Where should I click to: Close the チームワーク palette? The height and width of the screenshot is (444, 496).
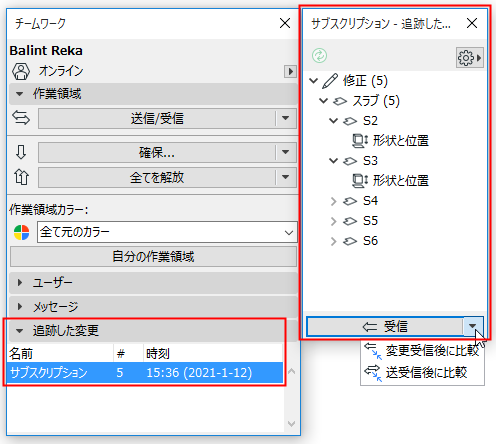[285, 23]
